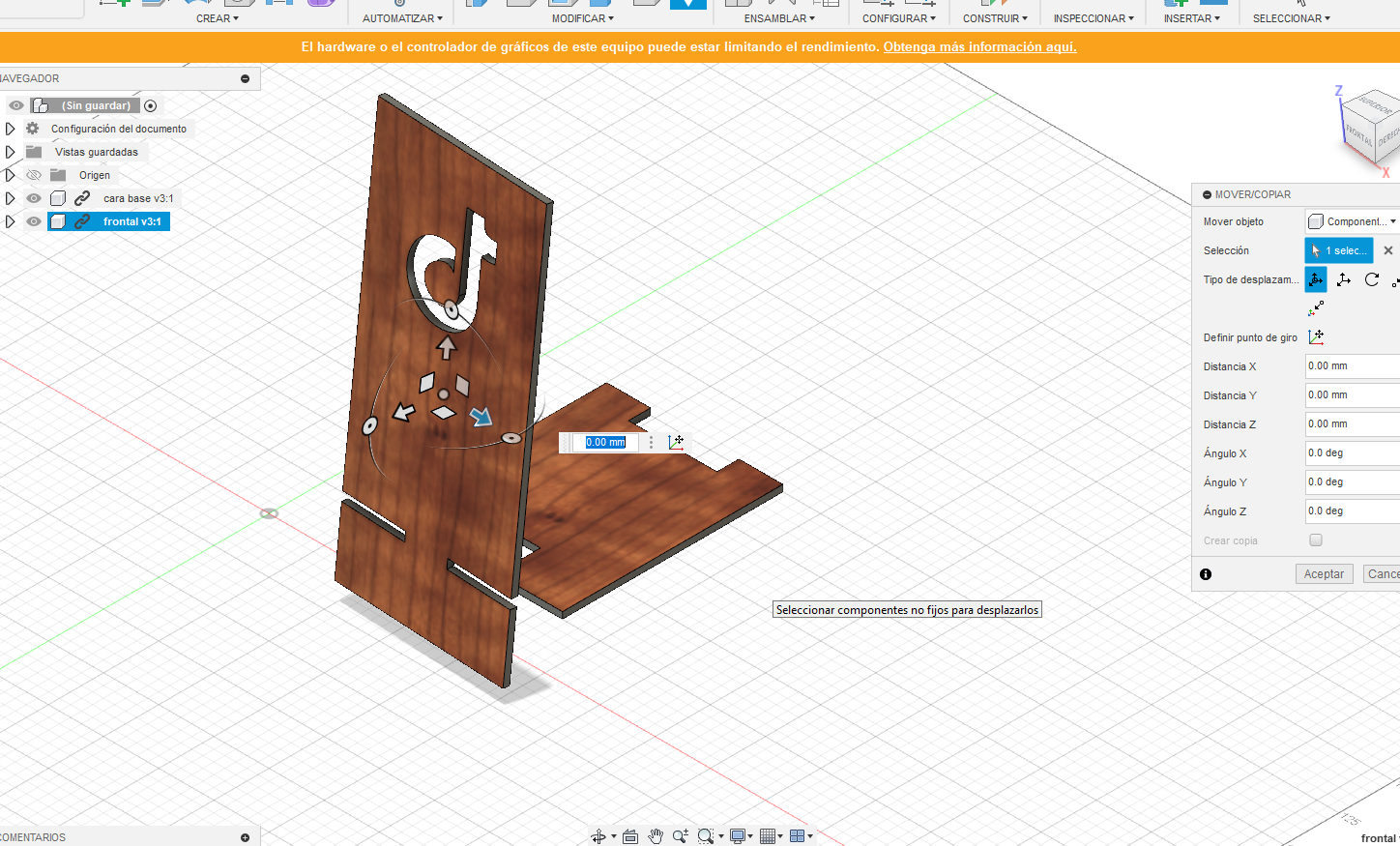
Task: Select translate displacement type icon
Action: click(1344, 279)
